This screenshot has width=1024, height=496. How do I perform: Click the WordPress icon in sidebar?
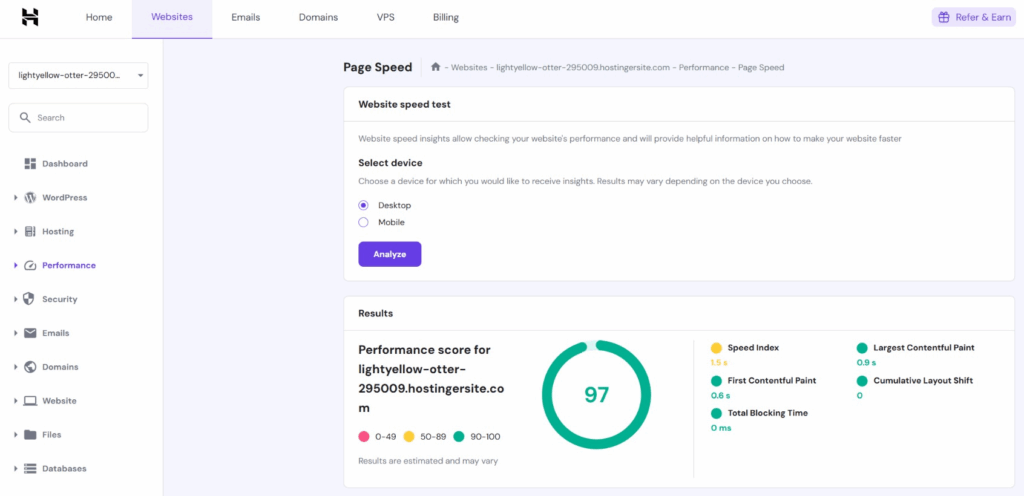[30, 198]
